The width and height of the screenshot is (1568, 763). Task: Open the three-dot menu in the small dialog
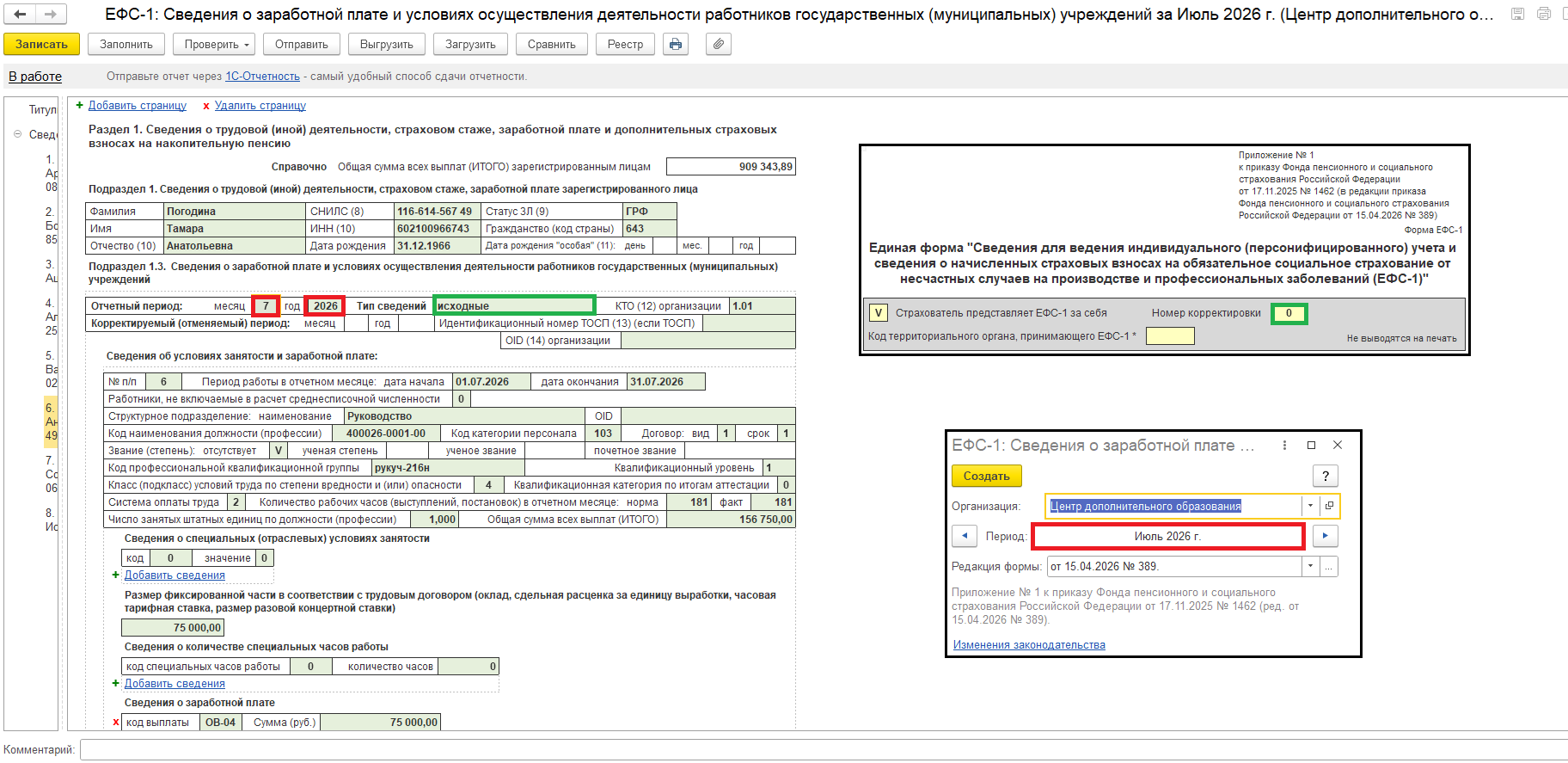(x=1284, y=446)
